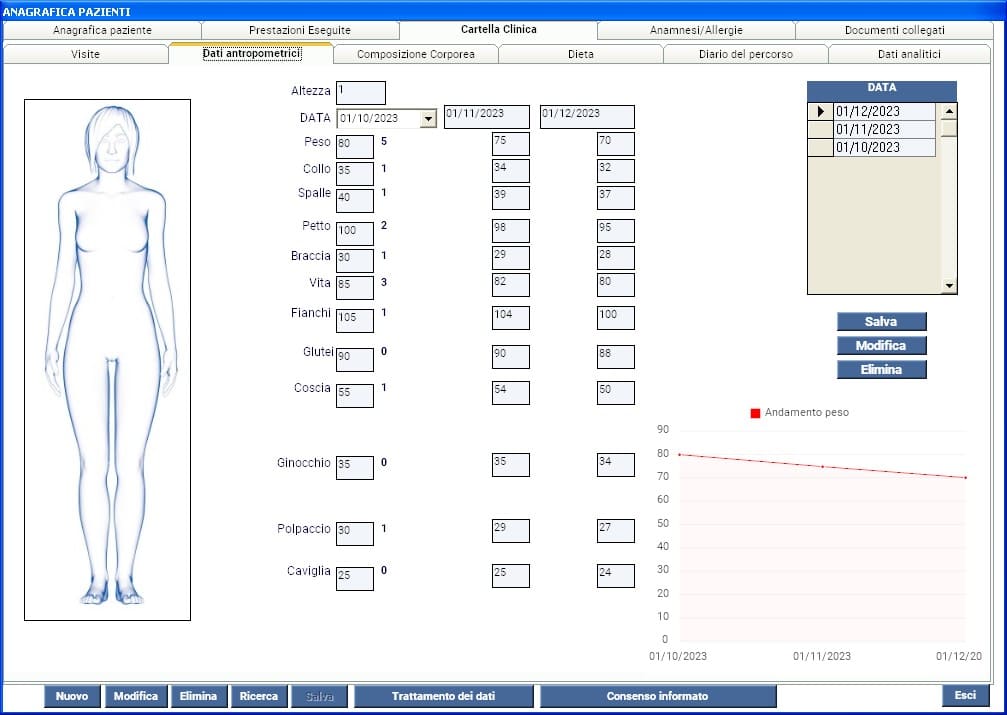Open the DATA combo box dropdown arrow
The height and width of the screenshot is (715, 1007).
428,118
